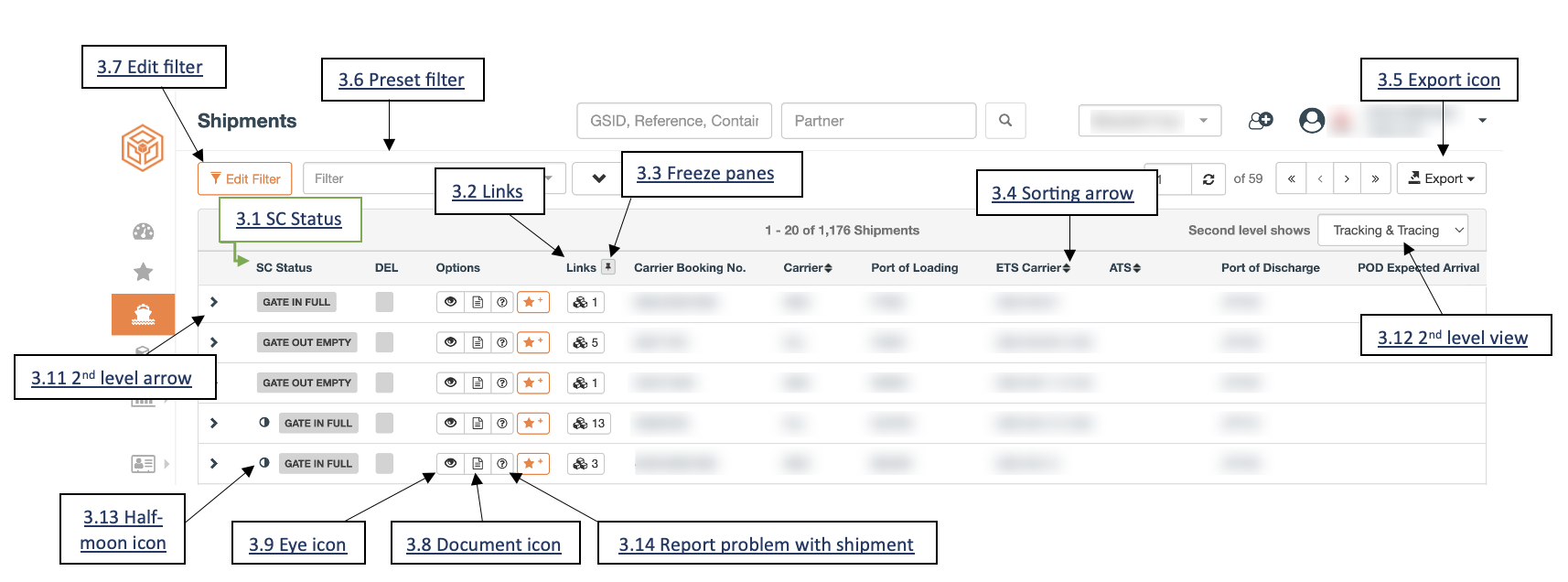Click the add user icon in header
Screen dimensions: 1568x582
1261,121
